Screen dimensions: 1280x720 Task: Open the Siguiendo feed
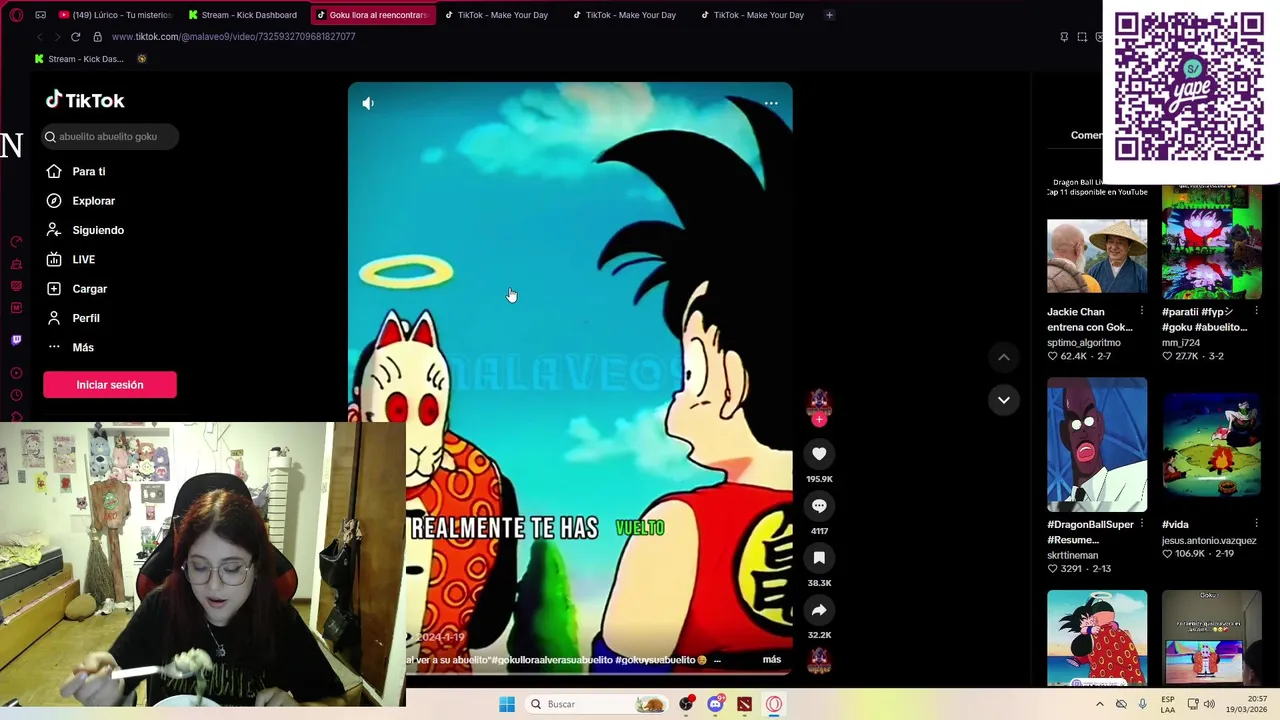tap(85, 230)
